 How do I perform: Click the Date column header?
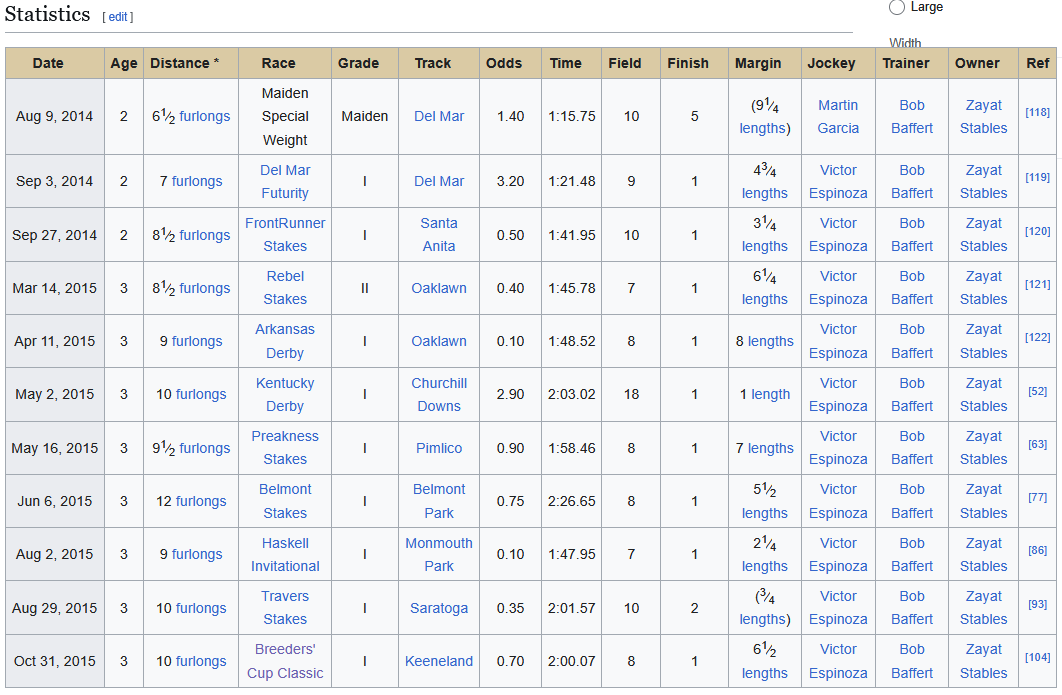pyautogui.click(x=55, y=63)
